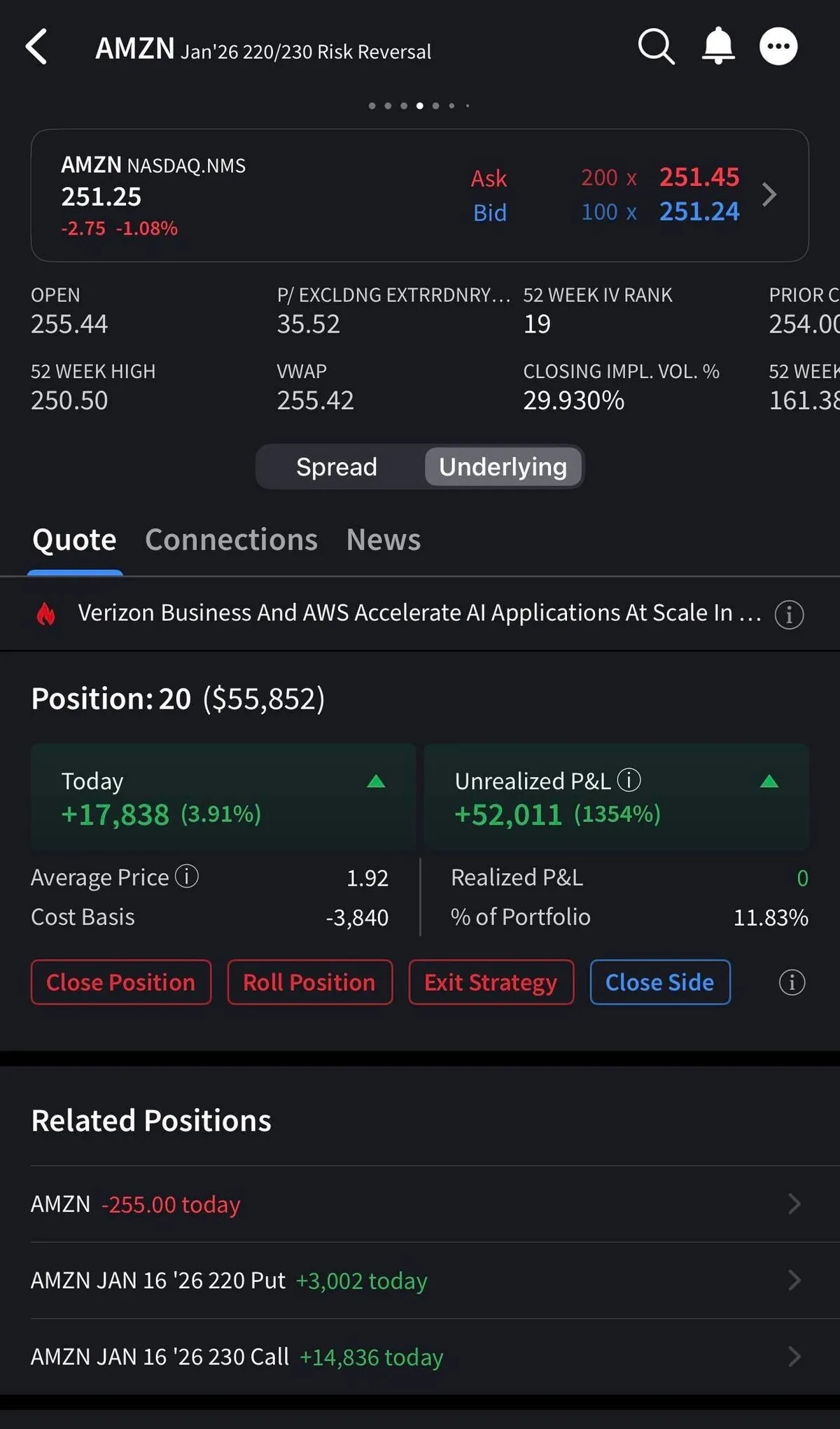This screenshot has height=1429, width=840.
Task: Expand the AMZN 220 Put position chevron
Action: [x=794, y=1281]
